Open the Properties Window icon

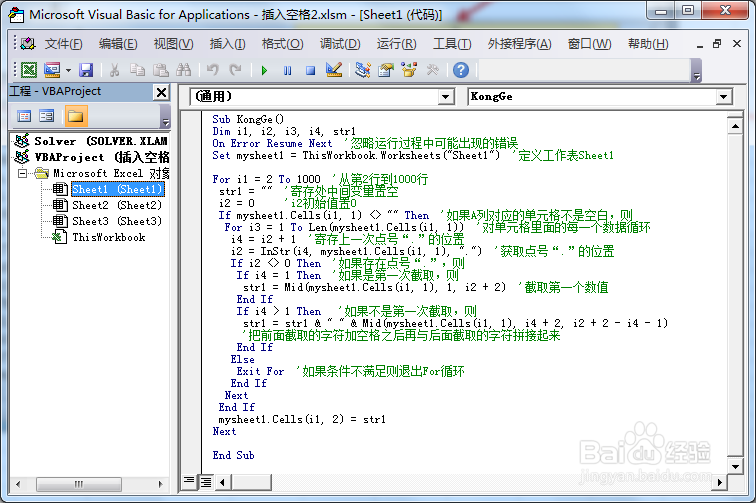point(386,70)
